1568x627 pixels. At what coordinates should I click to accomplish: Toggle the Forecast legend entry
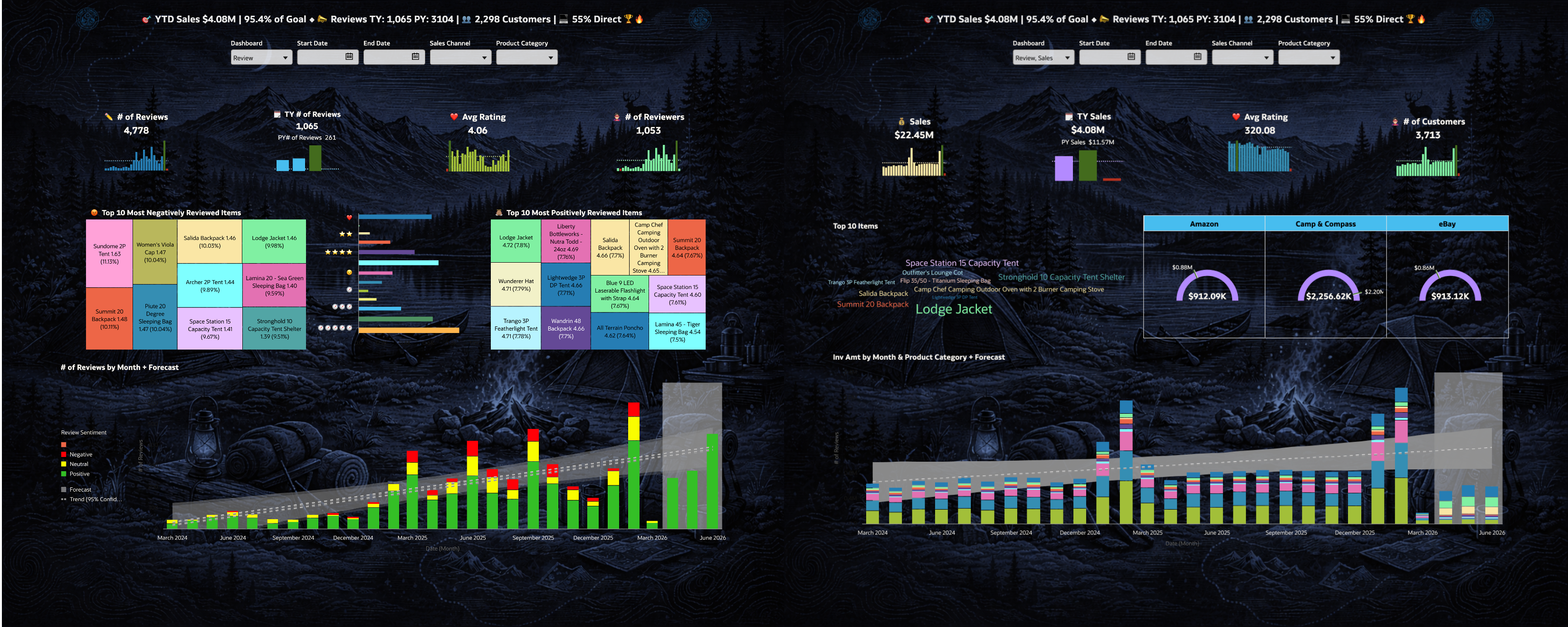click(x=80, y=489)
